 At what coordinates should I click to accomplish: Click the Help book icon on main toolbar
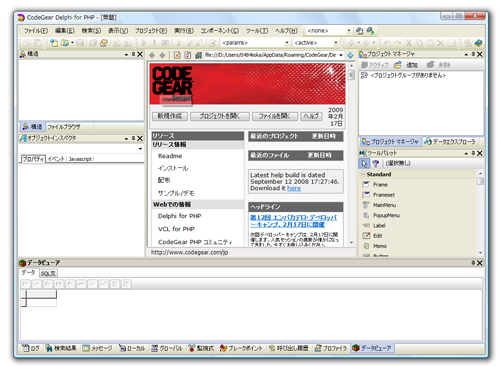(478, 43)
